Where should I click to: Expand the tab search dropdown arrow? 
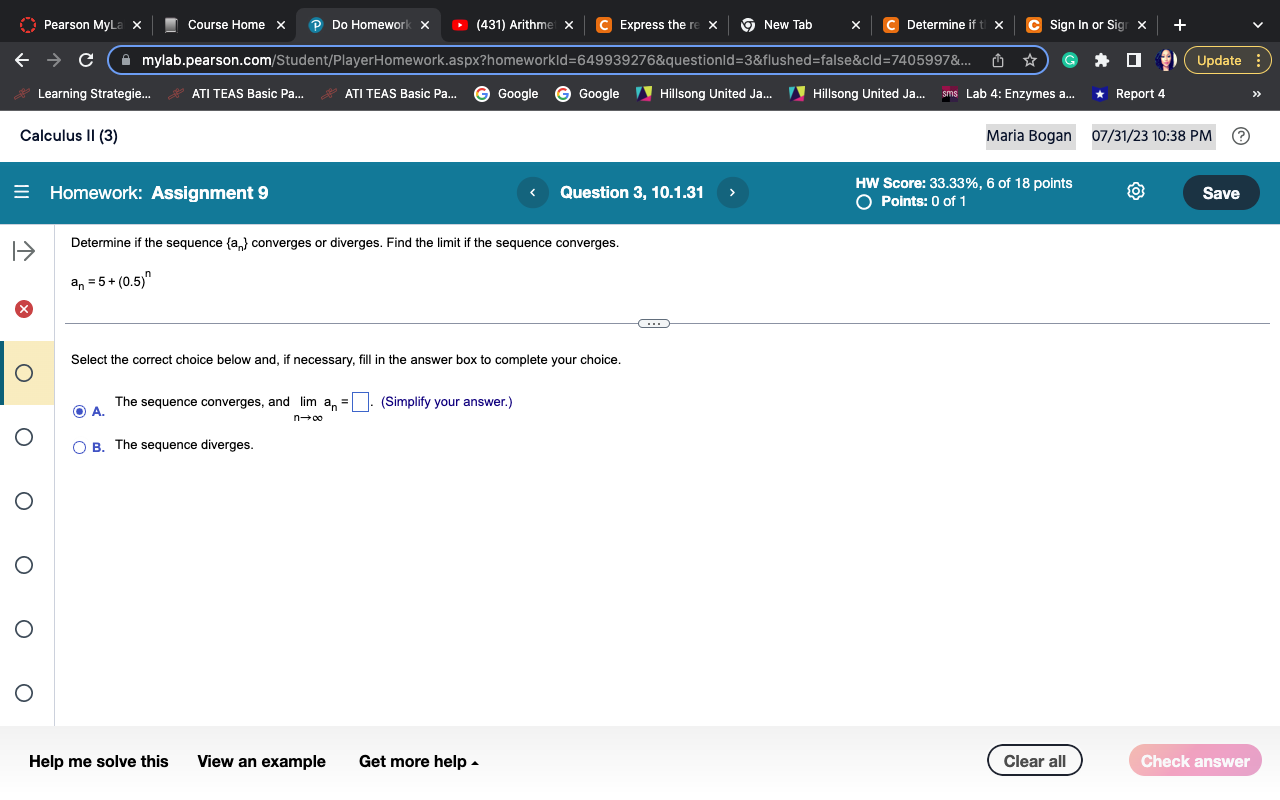pos(1257,24)
